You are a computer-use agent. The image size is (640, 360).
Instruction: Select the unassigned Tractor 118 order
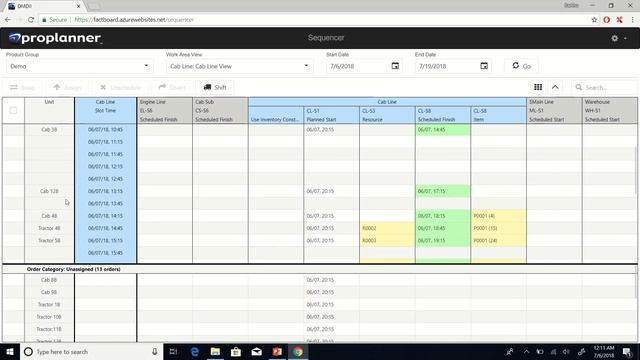tap(49, 329)
